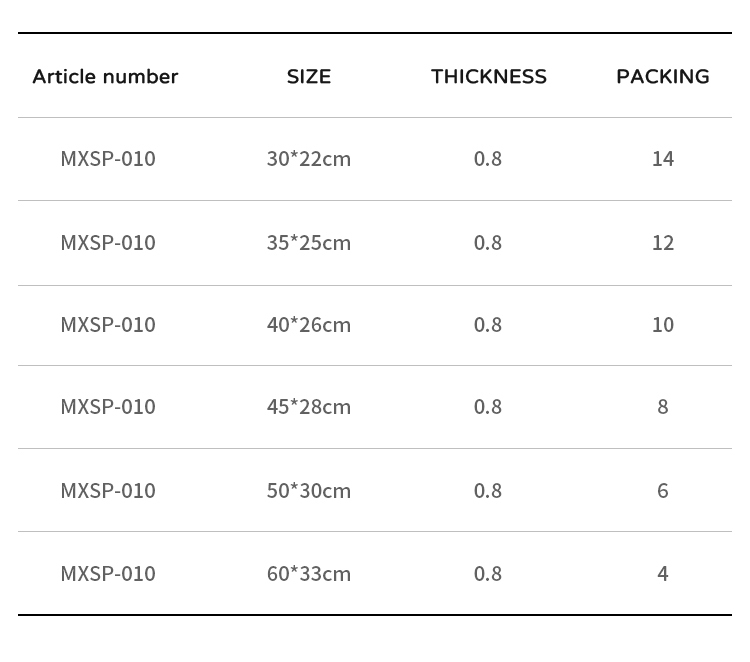Click the SIZE column header
The height and width of the screenshot is (662, 750).
308,77
